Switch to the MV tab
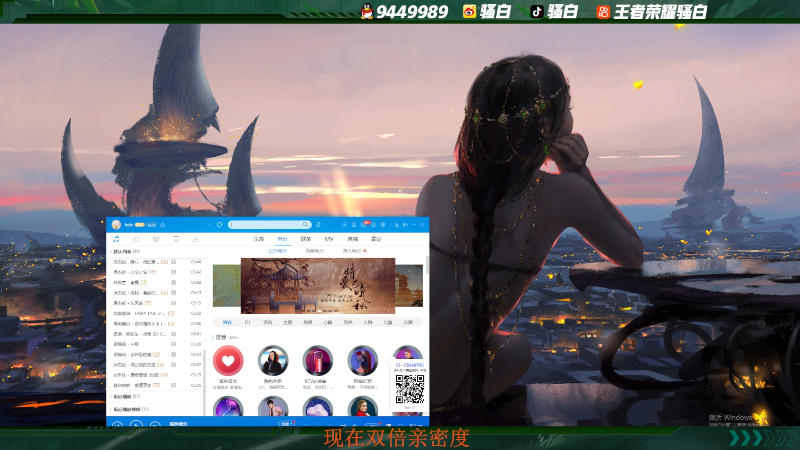Screen dimensions: 800x450 [329, 239]
